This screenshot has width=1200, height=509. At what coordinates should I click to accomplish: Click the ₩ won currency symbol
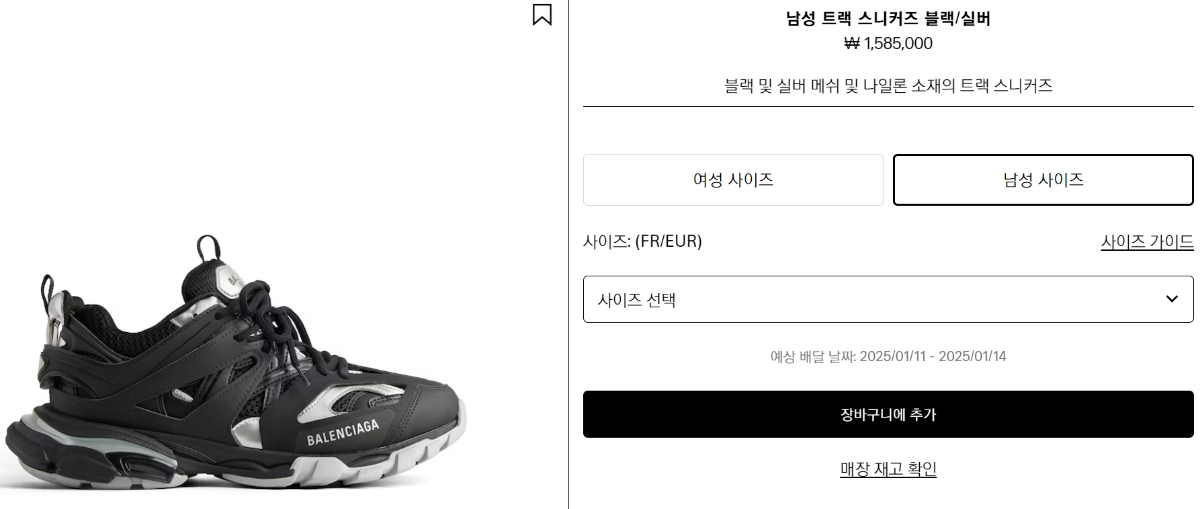[852, 43]
